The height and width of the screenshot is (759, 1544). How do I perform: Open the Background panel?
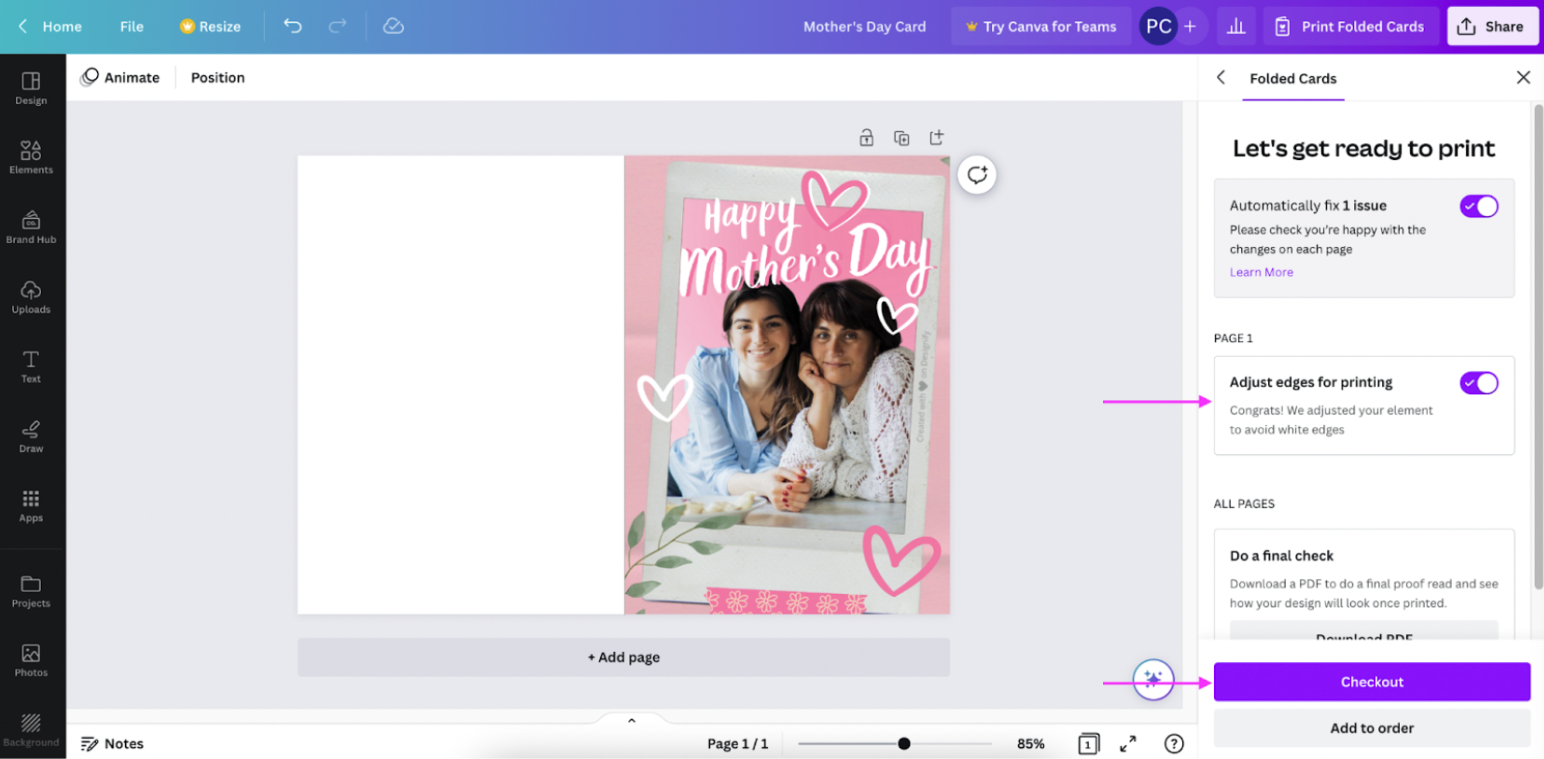[x=31, y=730]
